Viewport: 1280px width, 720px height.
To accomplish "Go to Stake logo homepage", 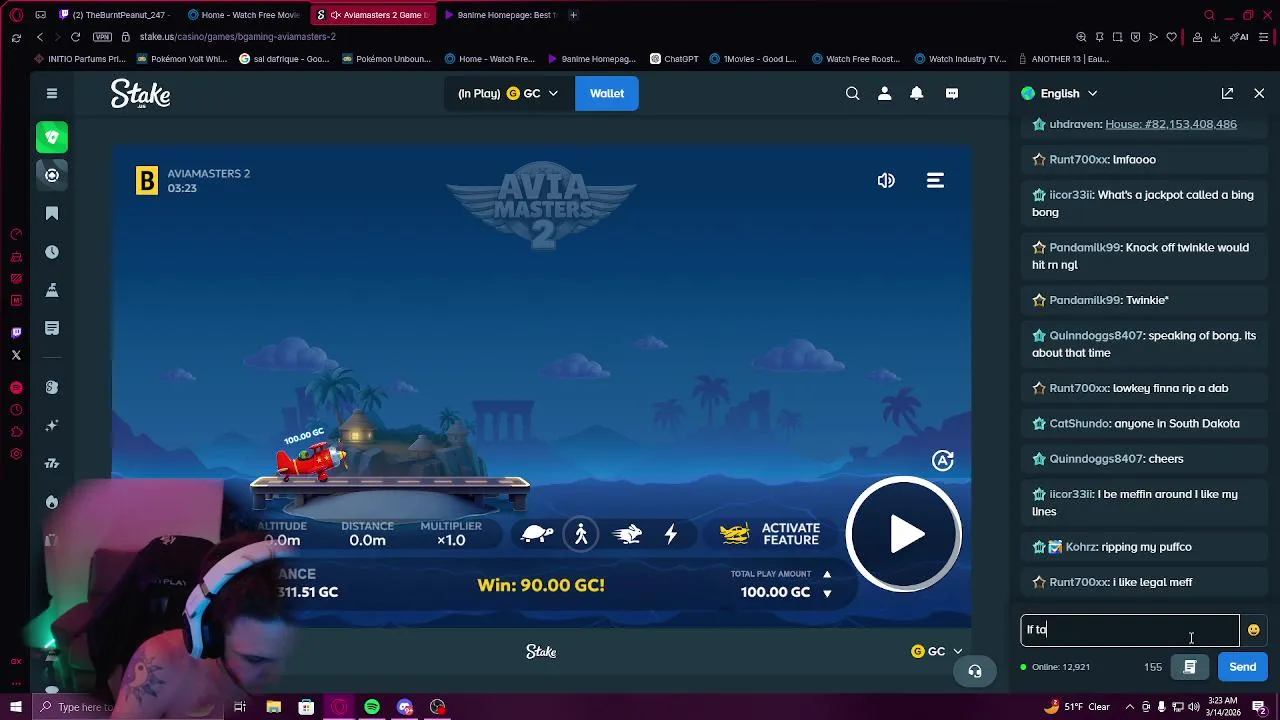I will point(140,94).
